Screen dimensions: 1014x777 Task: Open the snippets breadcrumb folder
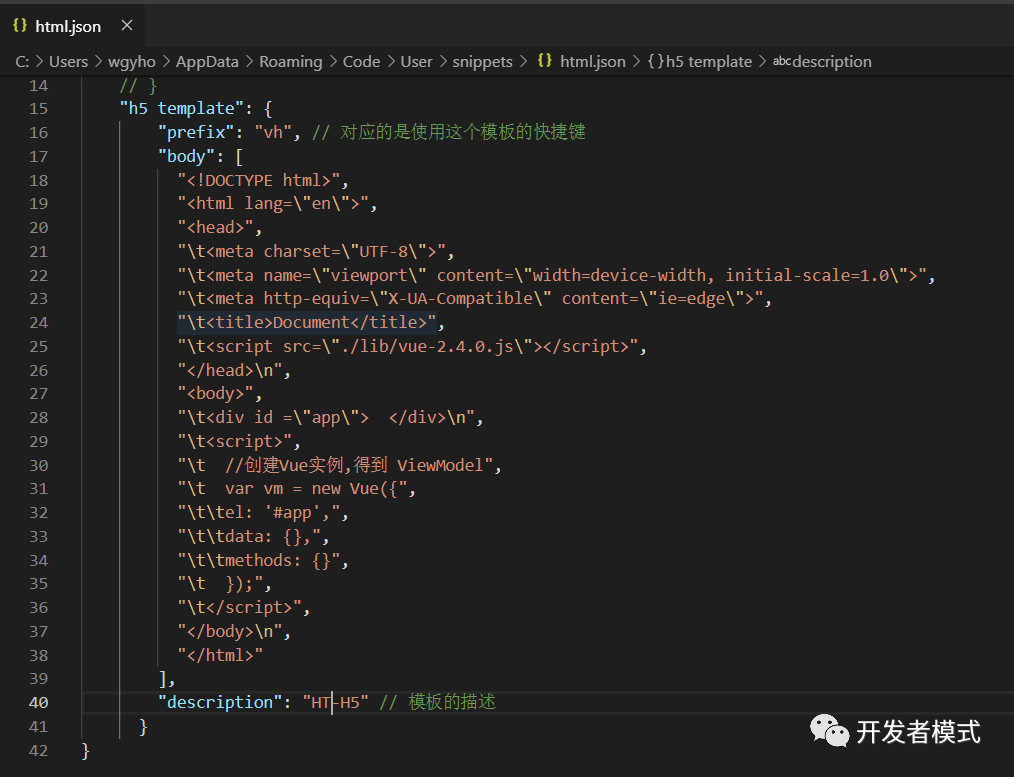coord(482,61)
